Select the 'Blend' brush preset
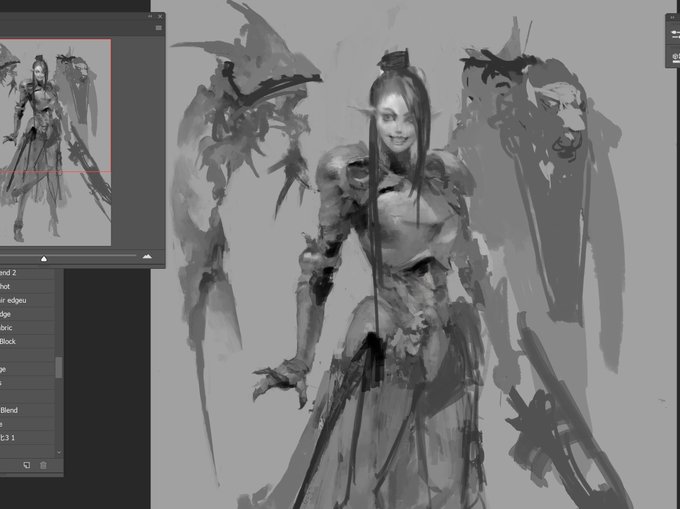The image size is (680, 509). coord(27,410)
